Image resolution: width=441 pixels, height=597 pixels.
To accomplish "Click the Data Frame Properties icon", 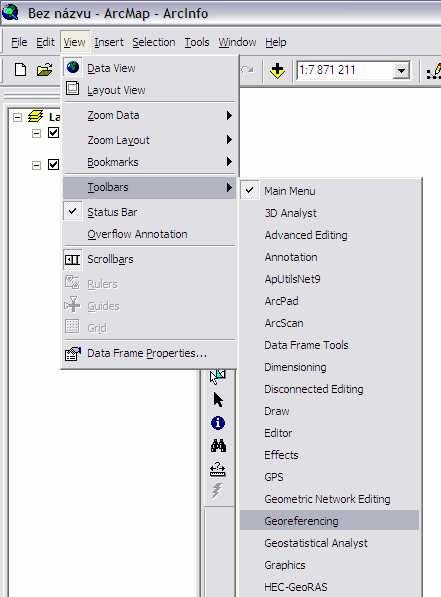I will pos(73,353).
